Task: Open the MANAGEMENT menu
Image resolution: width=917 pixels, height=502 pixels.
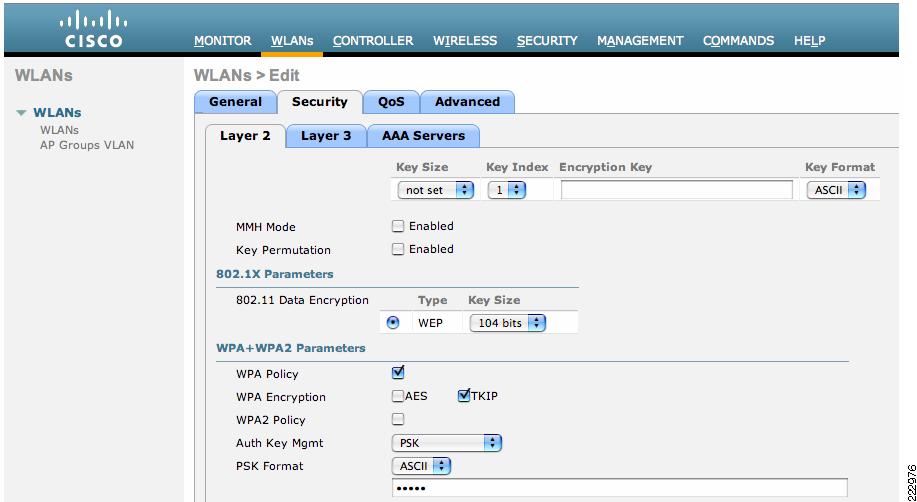Action: coord(640,41)
